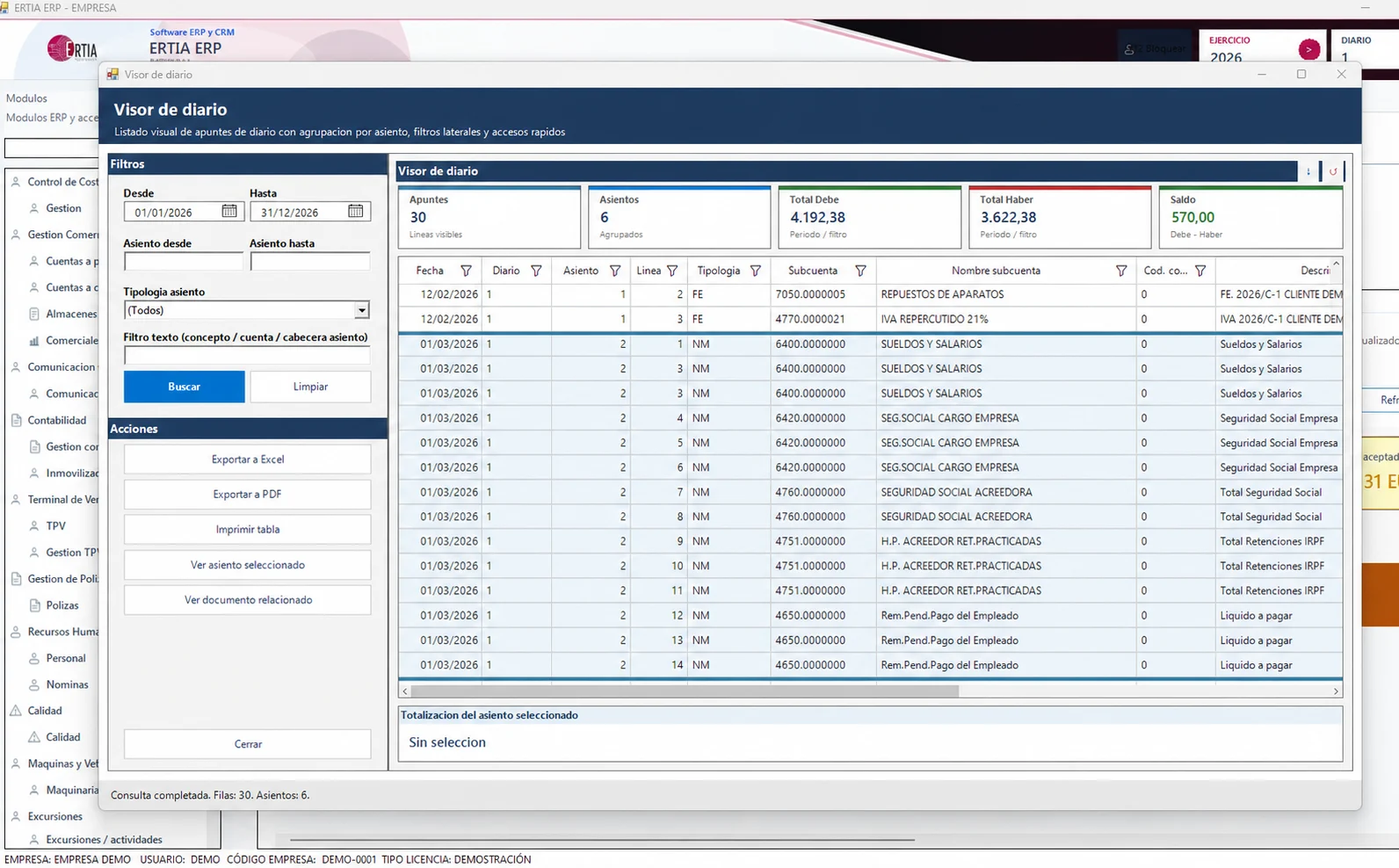Image resolution: width=1399 pixels, height=868 pixels.
Task: Click the round arrow button beside Ejercicio 2026
Action: [1309, 50]
